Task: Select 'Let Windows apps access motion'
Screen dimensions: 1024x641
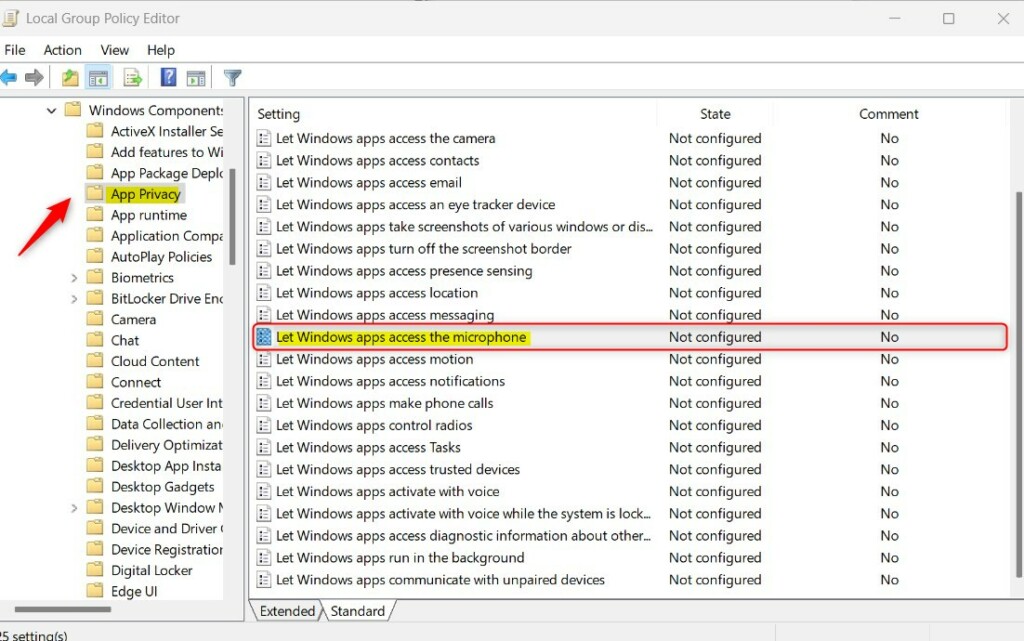Action: pyautogui.click(x=374, y=359)
